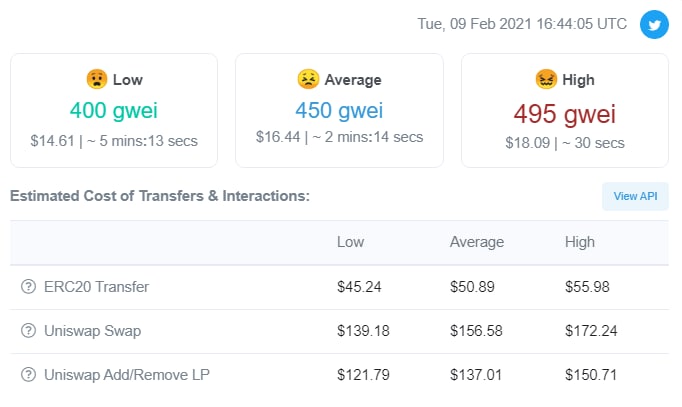
Task: Open the View API button
Action: pos(635,196)
